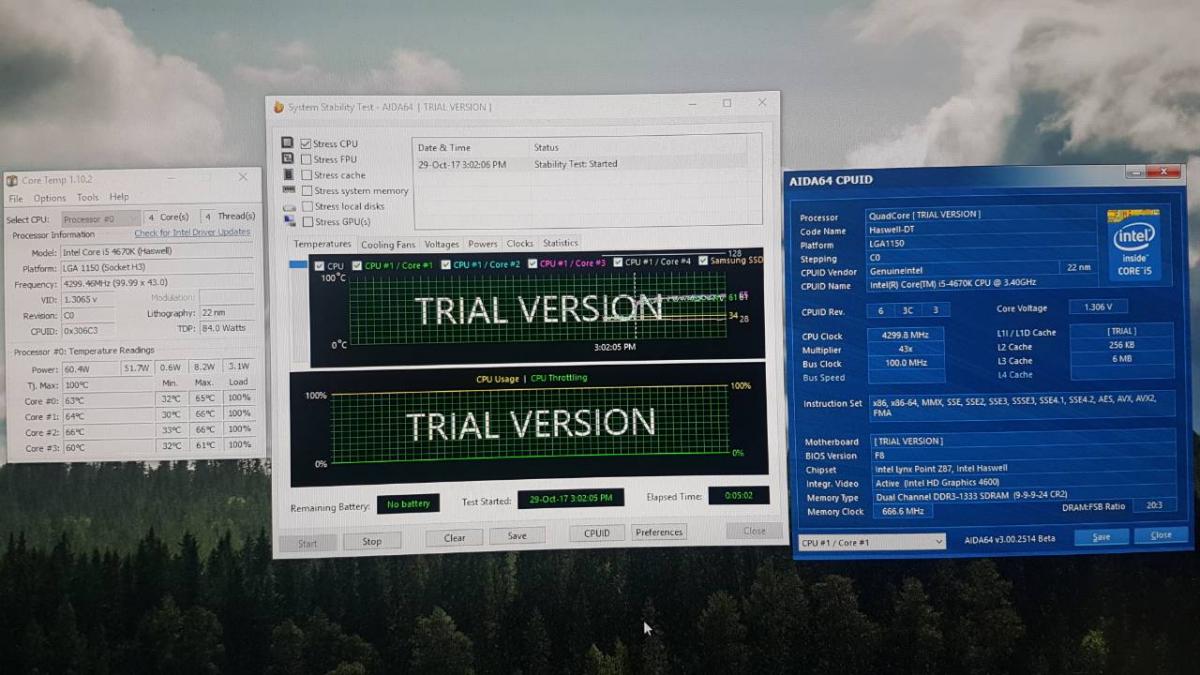Switch to the Powers tab
Screen dimensions: 1200x675
tap(482, 244)
